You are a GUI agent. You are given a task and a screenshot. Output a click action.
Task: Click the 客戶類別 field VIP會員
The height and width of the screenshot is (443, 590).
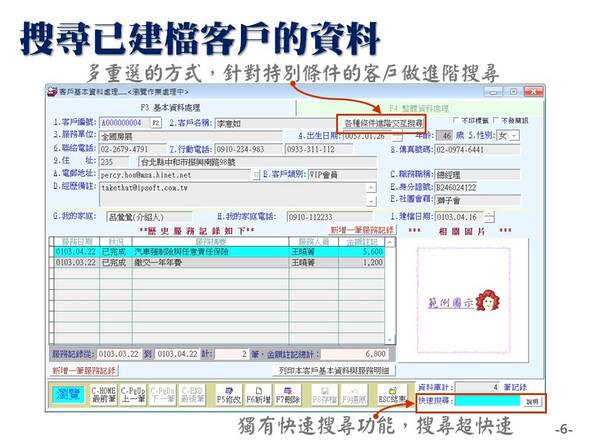tap(342, 175)
